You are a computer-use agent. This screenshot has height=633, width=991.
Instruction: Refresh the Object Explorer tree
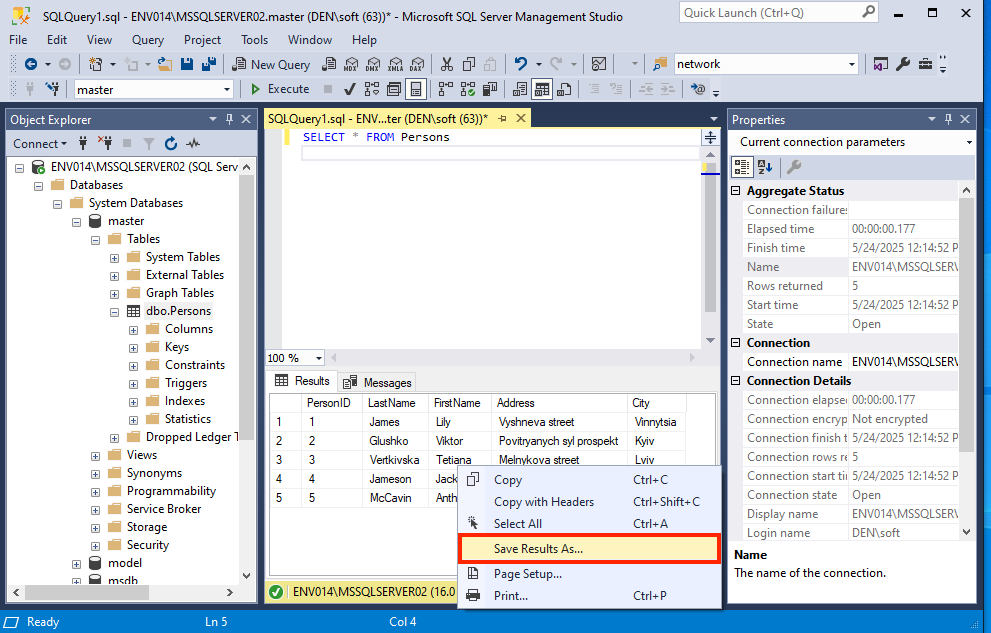171,144
